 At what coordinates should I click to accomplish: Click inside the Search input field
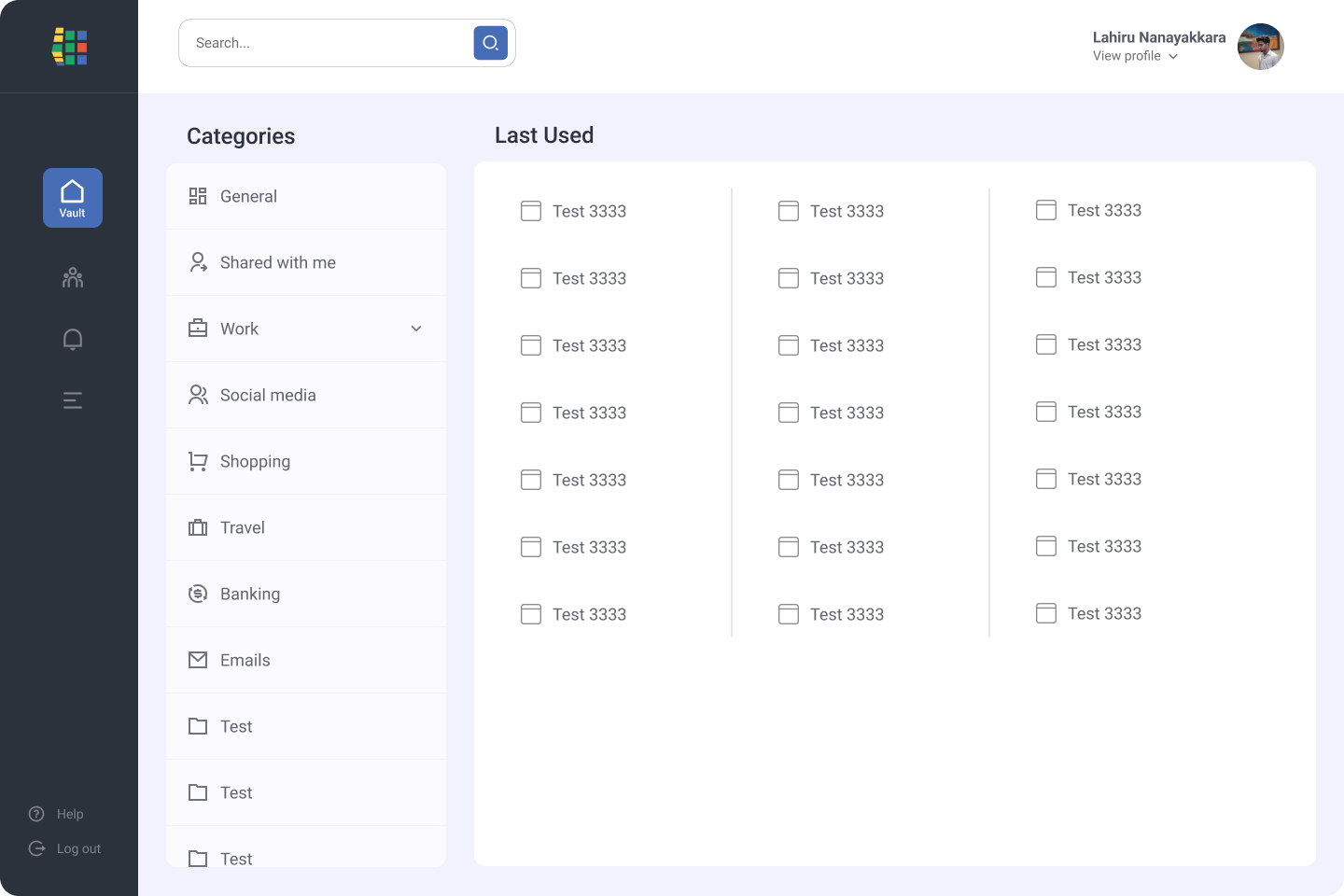click(x=327, y=43)
